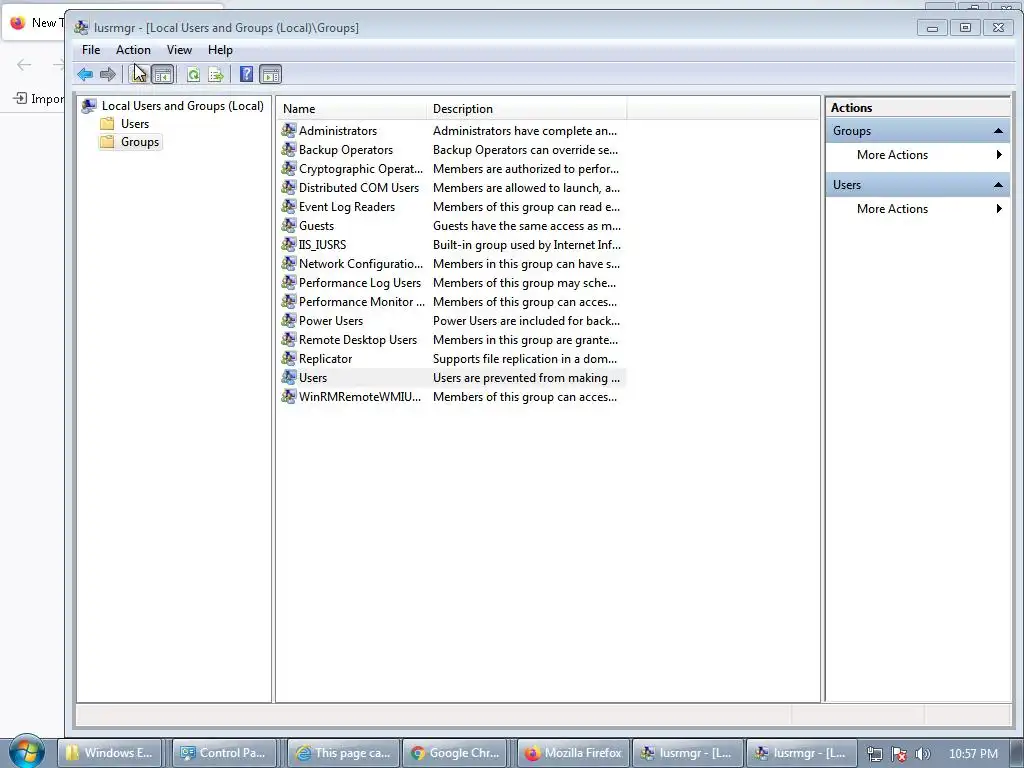Viewport: 1024px width, 768px height.
Task: Click the Name column header
Action: (x=351, y=109)
